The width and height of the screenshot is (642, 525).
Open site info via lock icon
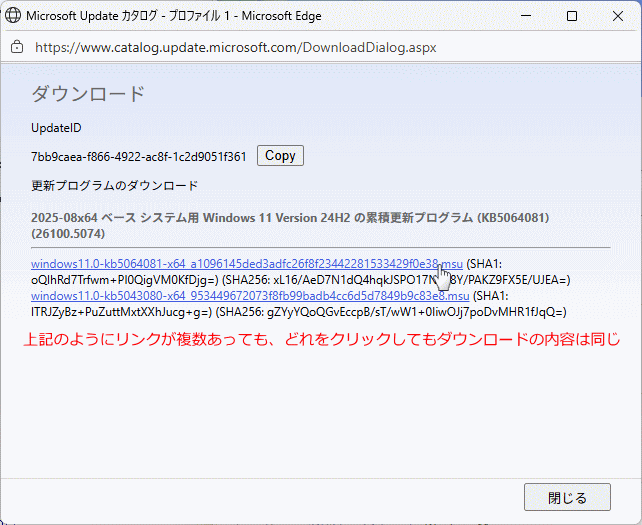(17, 47)
